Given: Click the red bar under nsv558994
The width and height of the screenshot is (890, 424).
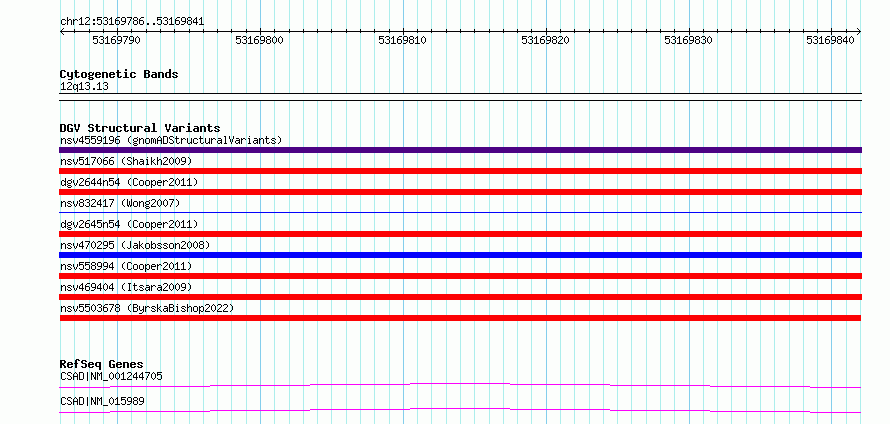Looking at the screenshot, I should [x=460, y=276].
